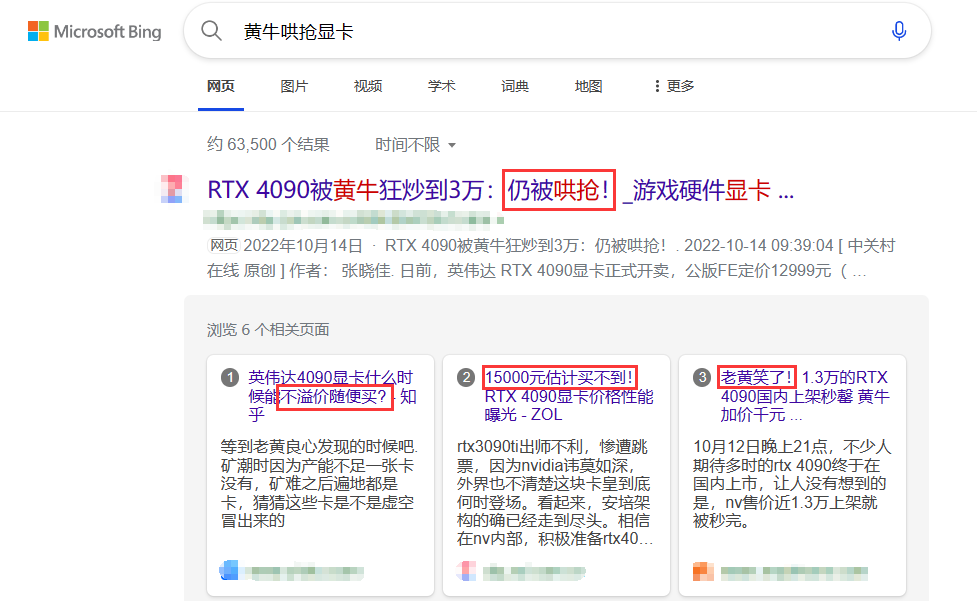Click the blurred URL under first result

(x=353, y=219)
